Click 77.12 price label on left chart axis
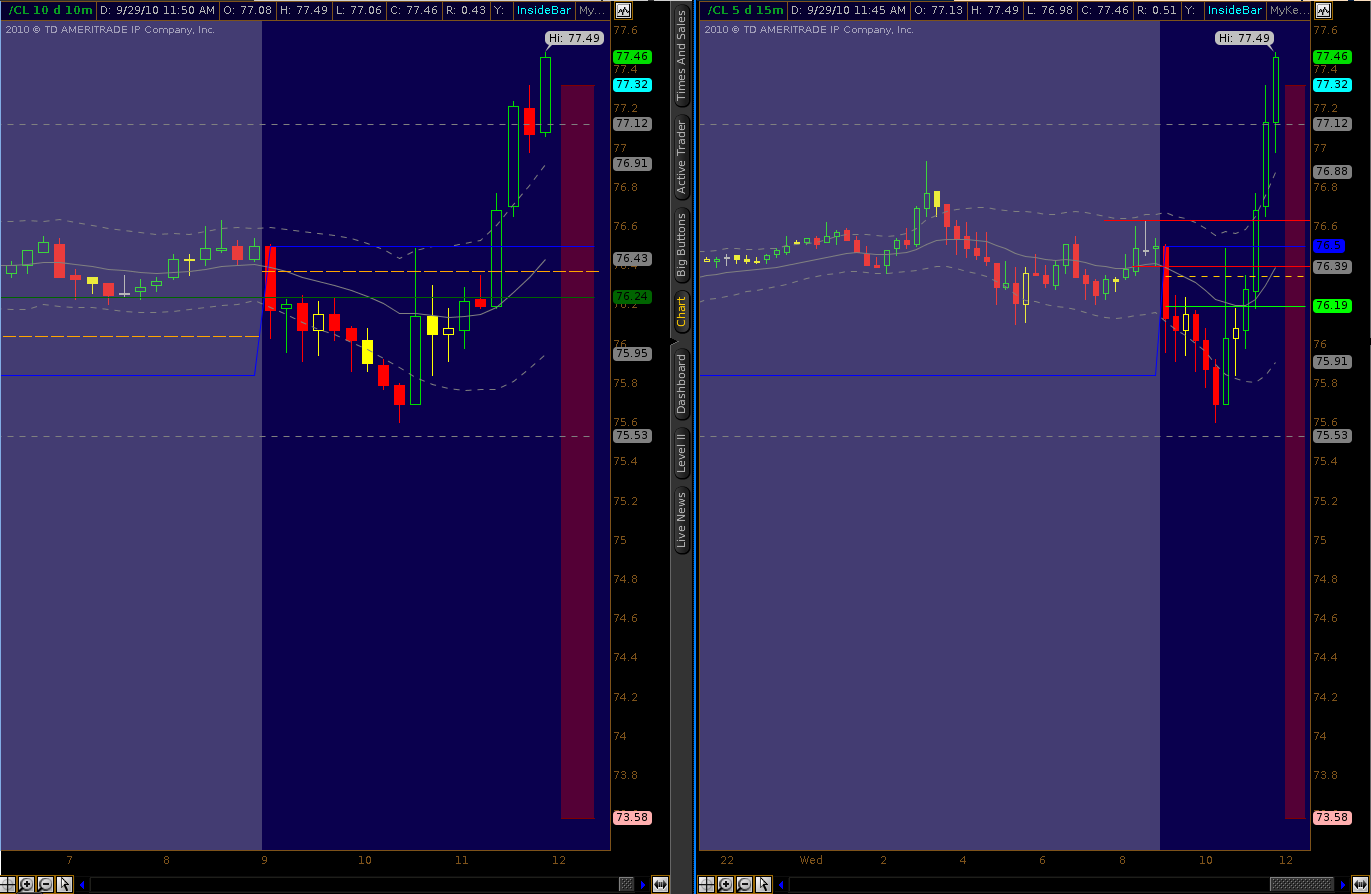This screenshot has height=894, width=1371. 632,124
